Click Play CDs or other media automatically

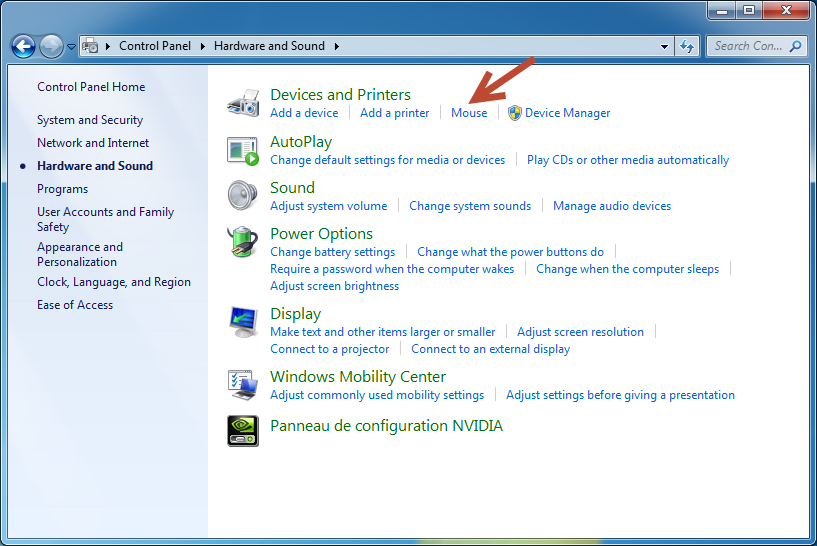[628, 160]
